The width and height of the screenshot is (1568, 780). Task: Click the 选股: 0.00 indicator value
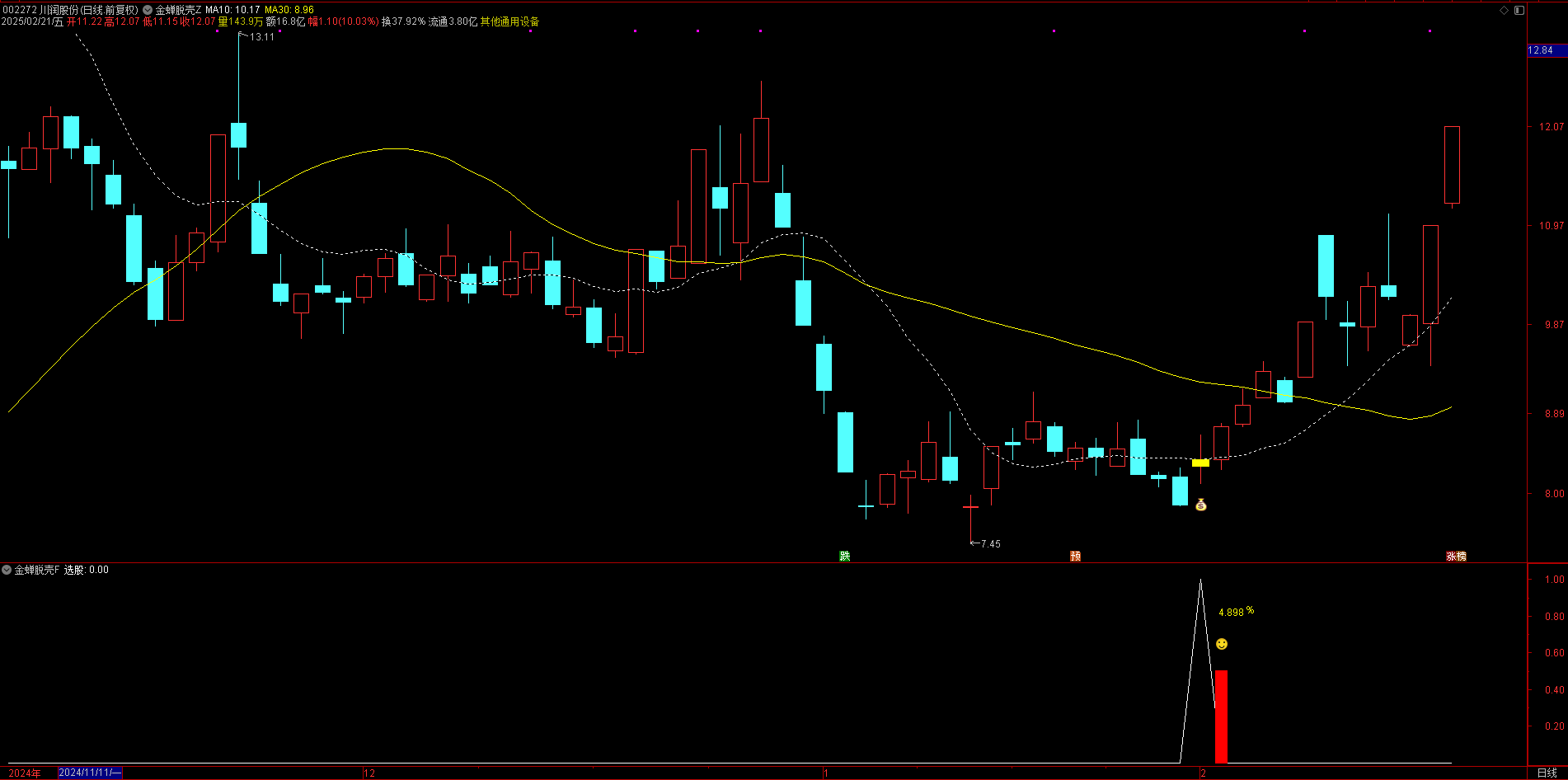click(87, 570)
